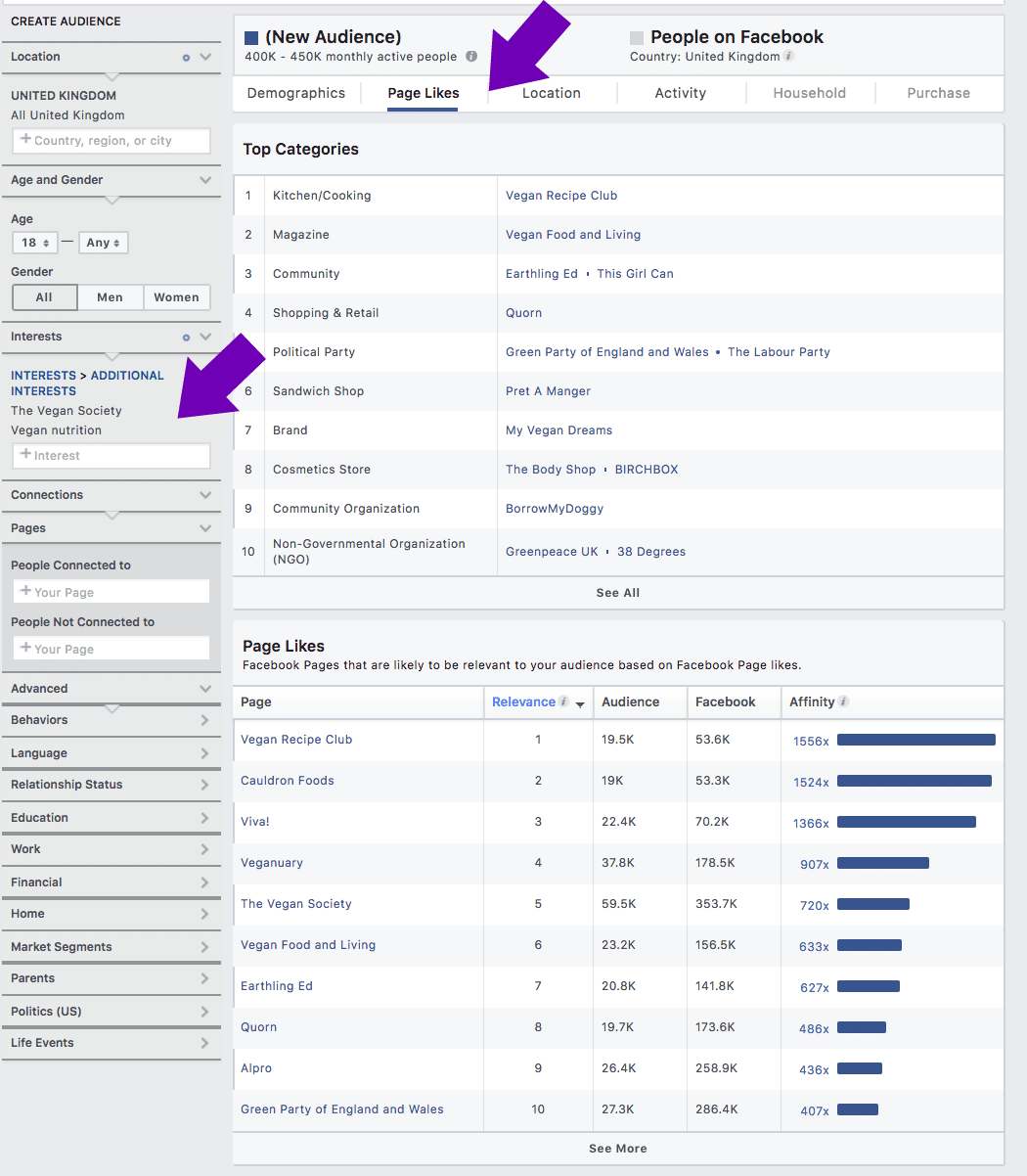The image size is (1027, 1176).
Task: Open the Location tab
Action: pos(552,93)
